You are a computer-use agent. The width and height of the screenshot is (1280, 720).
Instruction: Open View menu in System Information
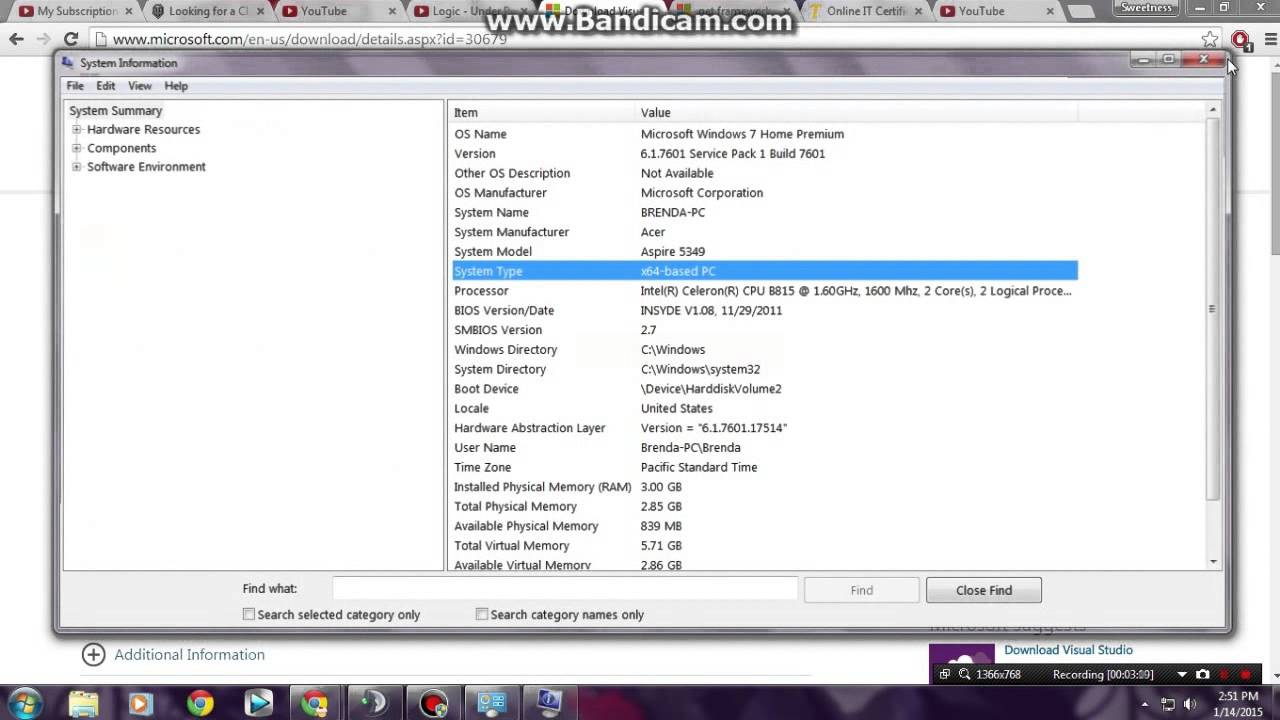[140, 86]
